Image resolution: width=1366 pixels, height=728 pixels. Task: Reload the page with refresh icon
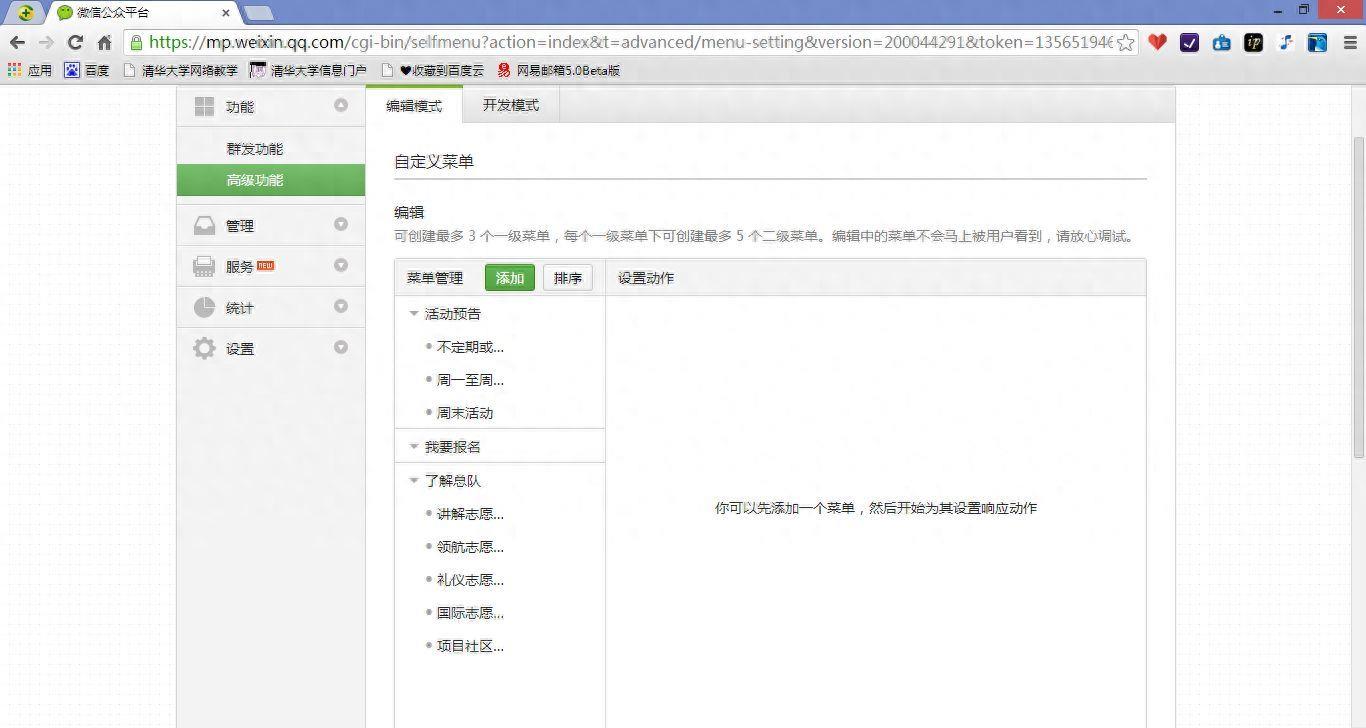click(75, 42)
